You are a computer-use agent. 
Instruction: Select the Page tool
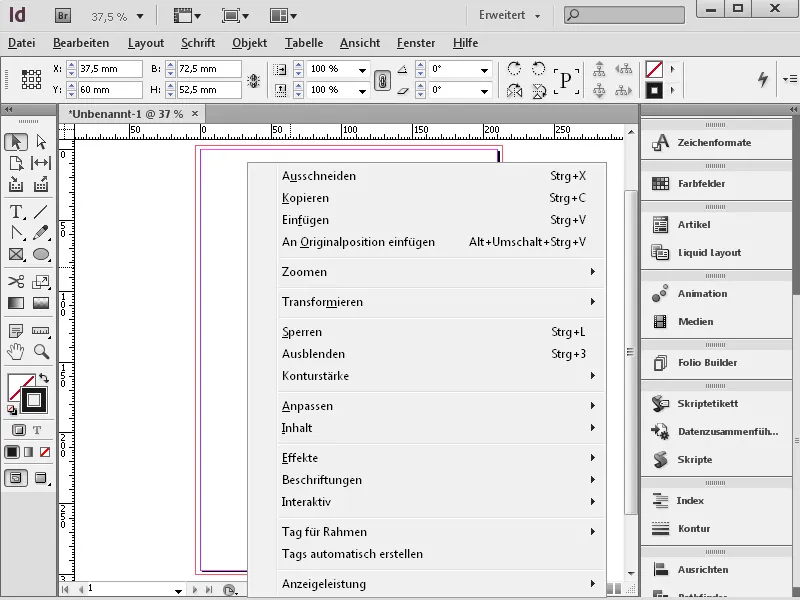[x=16, y=163]
